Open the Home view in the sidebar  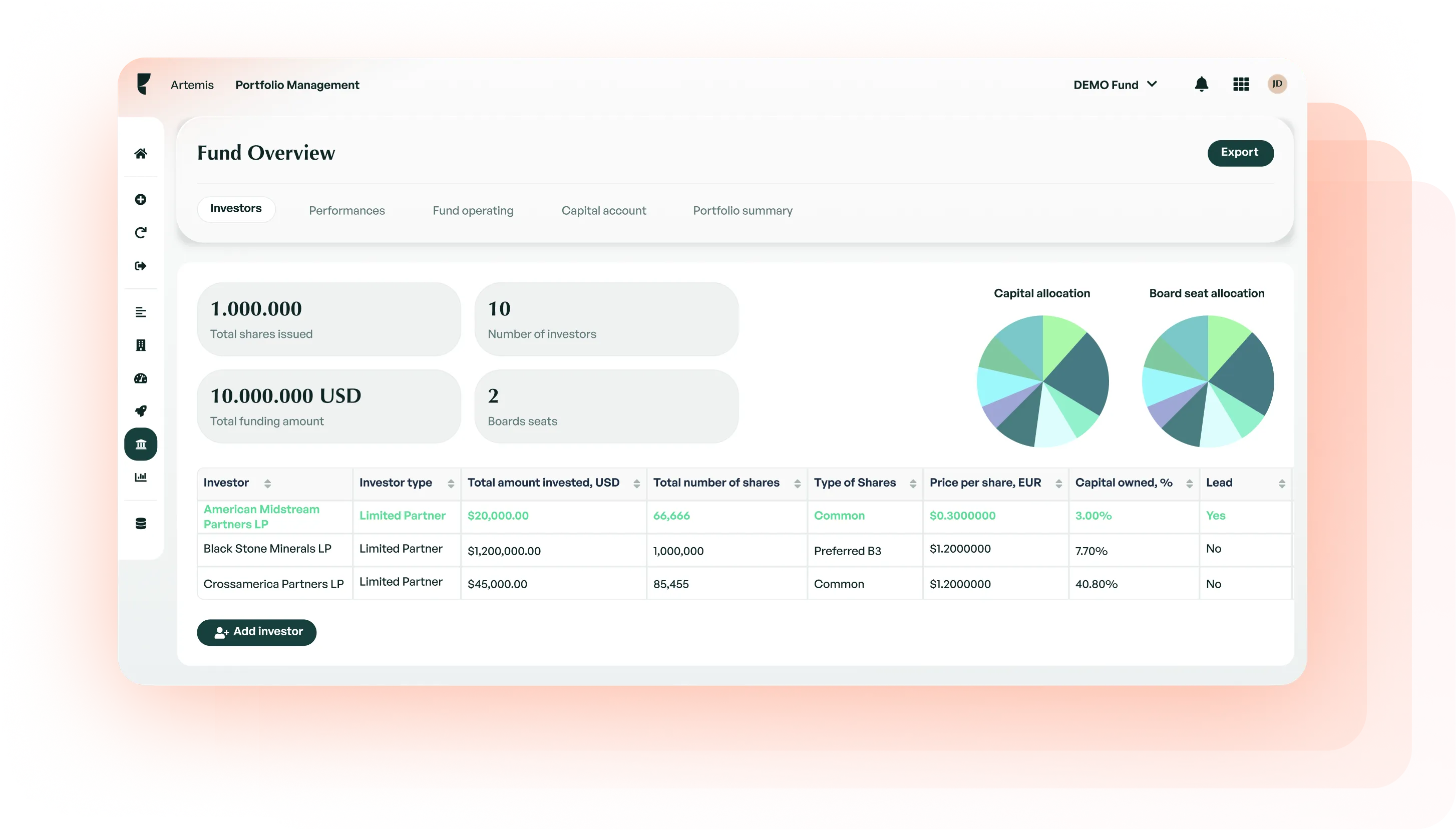point(141,153)
